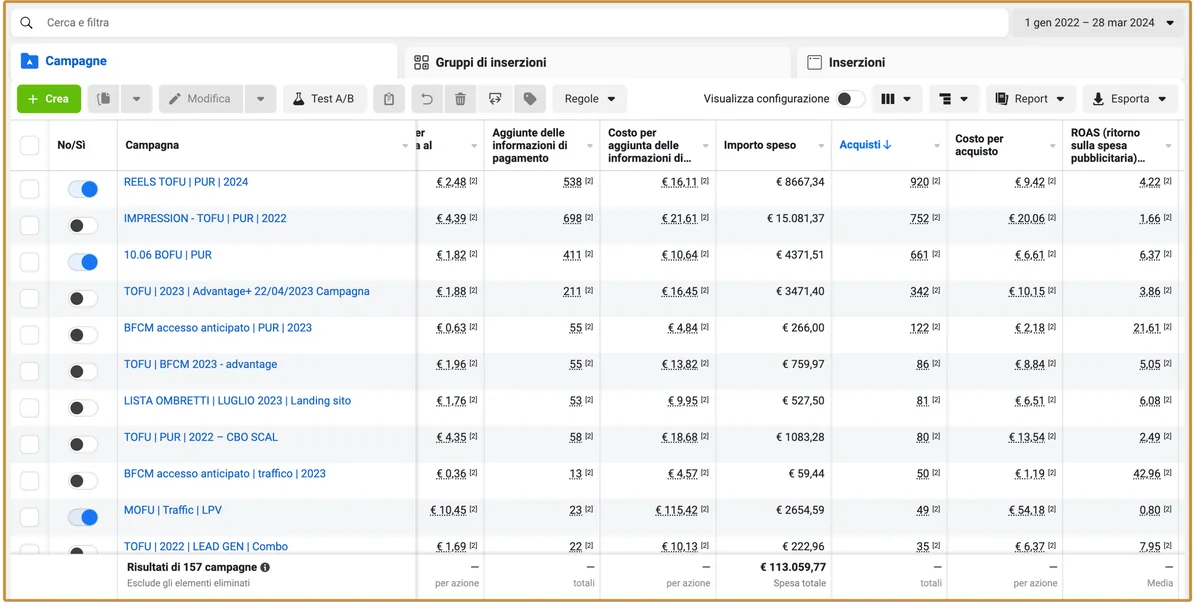The height and width of the screenshot is (602, 1195).
Task: Turn off the 10.06 BOFU | PUR campaign switch
Action: pos(83,262)
